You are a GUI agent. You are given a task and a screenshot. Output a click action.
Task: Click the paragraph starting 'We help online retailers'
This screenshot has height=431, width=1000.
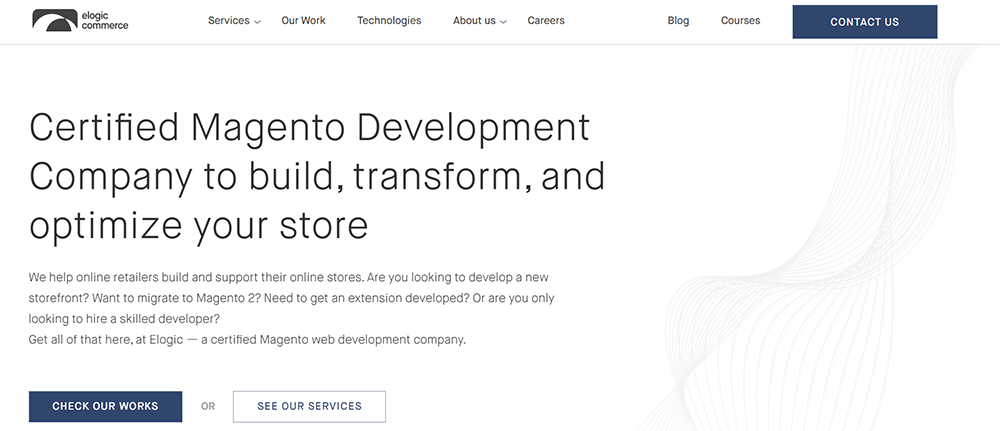[291, 298]
